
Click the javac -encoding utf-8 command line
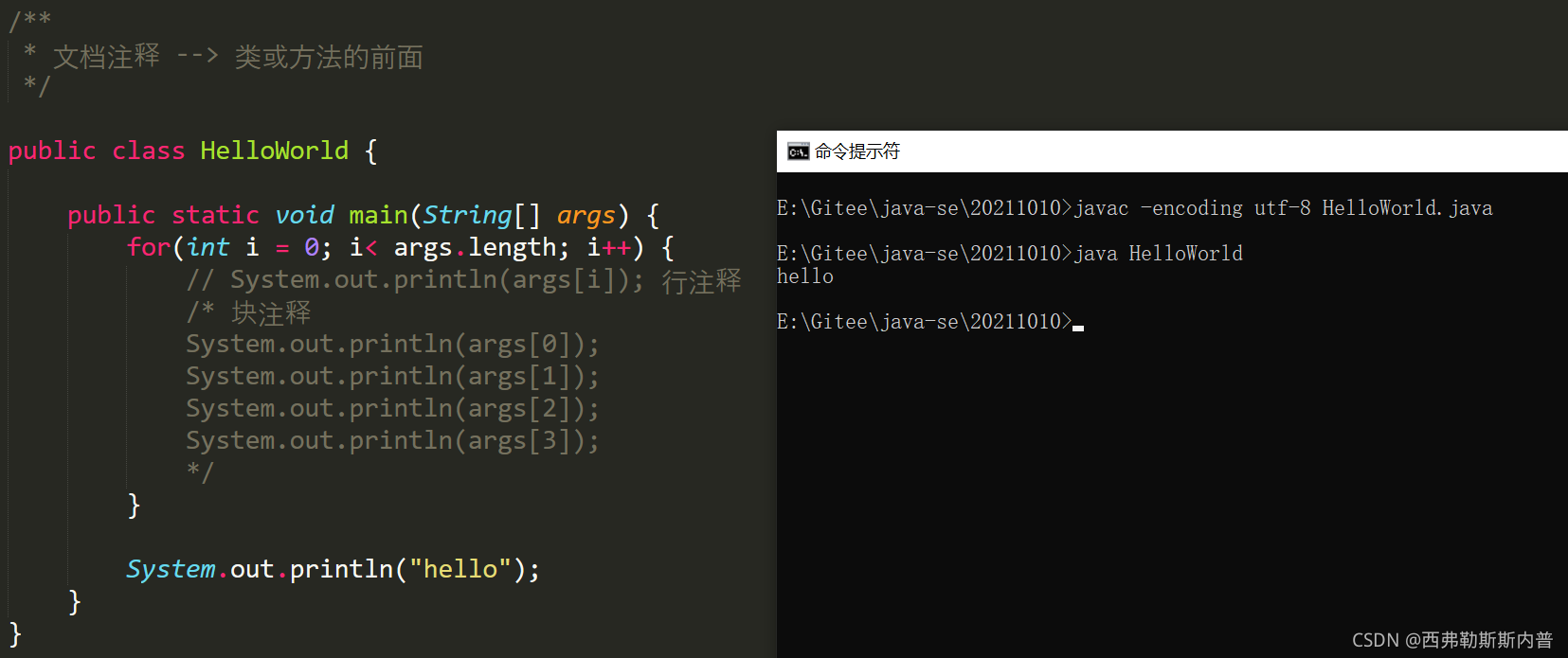click(x=1135, y=208)
